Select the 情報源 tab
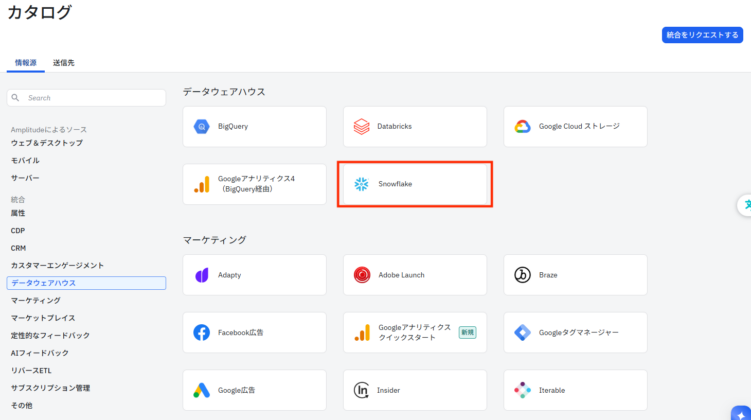The width and height of the screenshot is (751, 420). coord(26,63)
